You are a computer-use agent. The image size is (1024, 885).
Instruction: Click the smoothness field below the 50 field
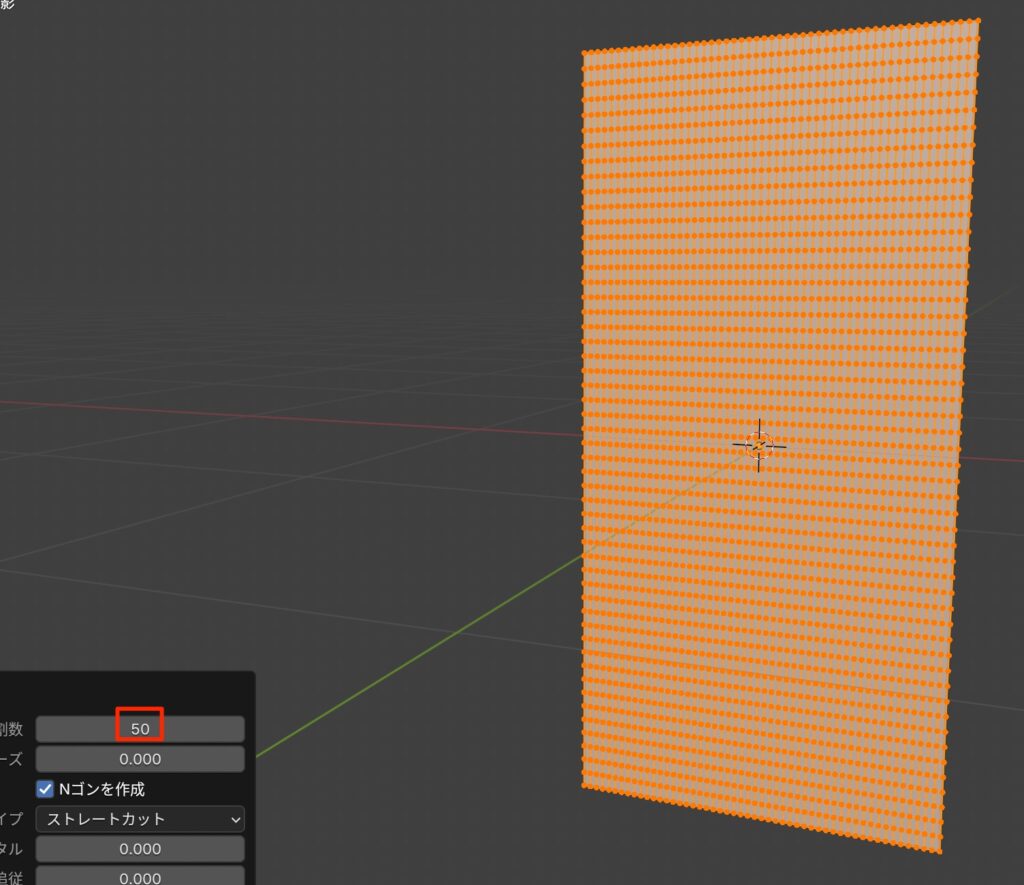coord(139,759)
